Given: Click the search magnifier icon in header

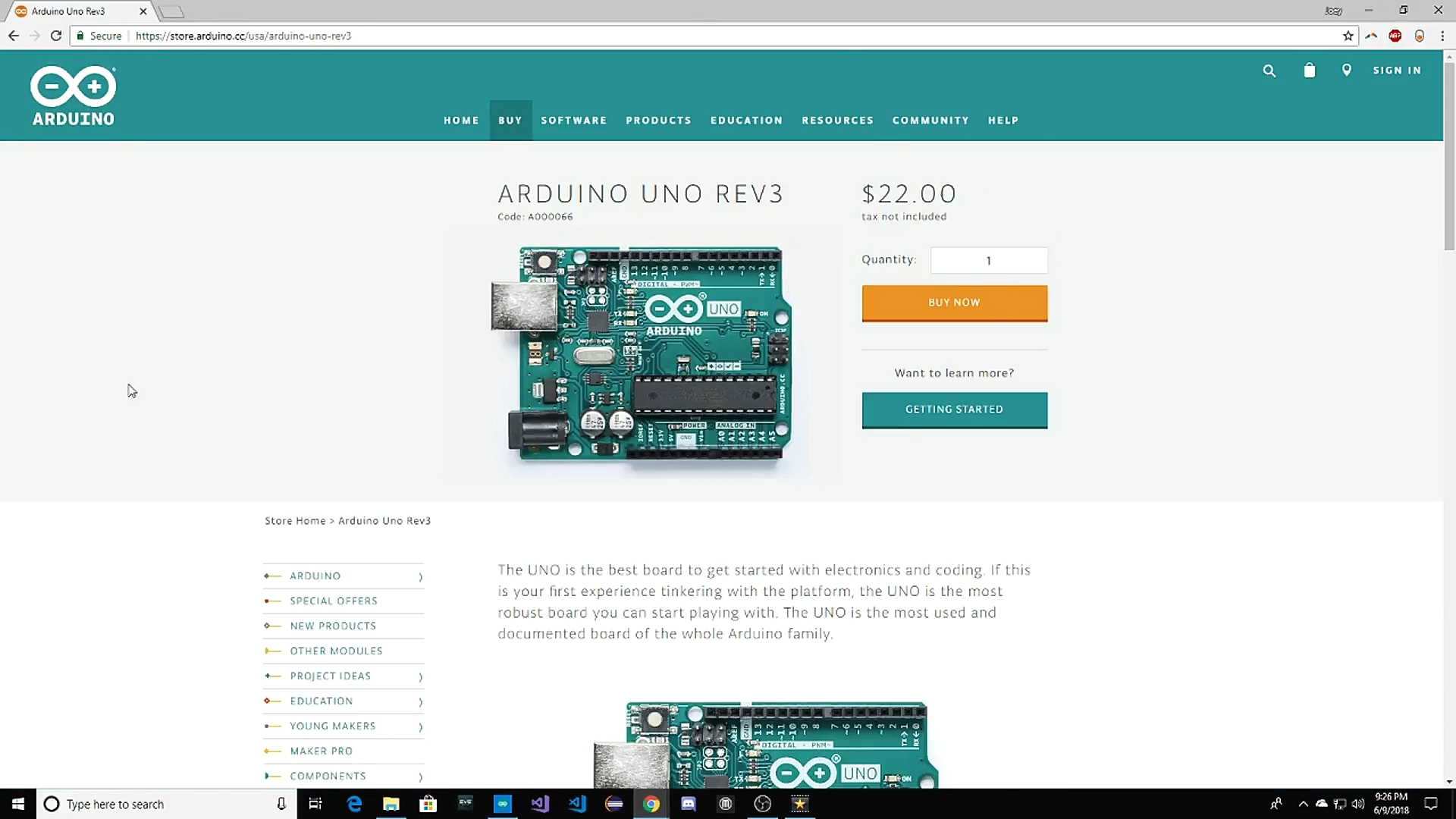Looking at the screenshot, I should coord(1269,71).
